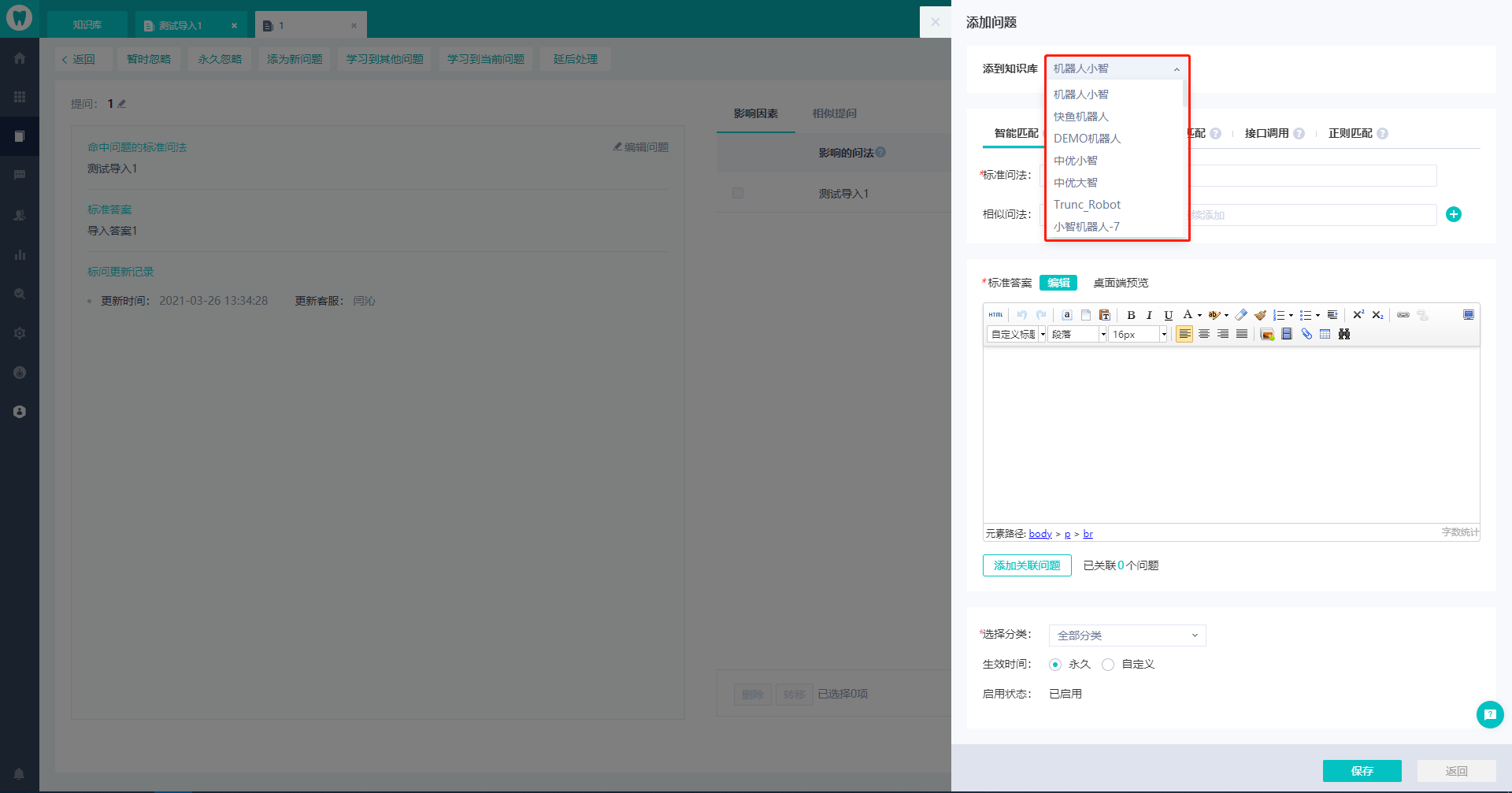Click the format painter brush icon
The width and height of the screenshot is (1512, 793).
pyautogui.click(x=1260, y=315)
